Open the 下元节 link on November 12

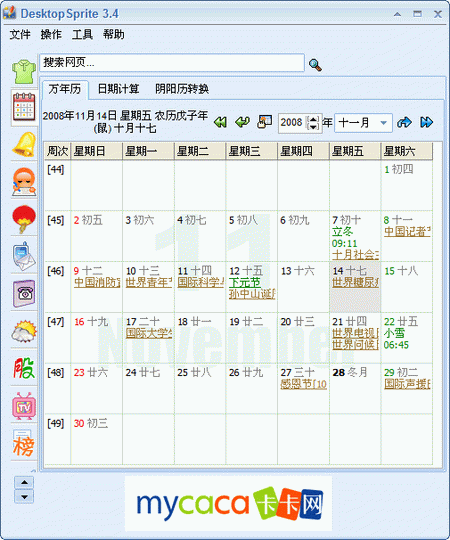click(245, 282)
